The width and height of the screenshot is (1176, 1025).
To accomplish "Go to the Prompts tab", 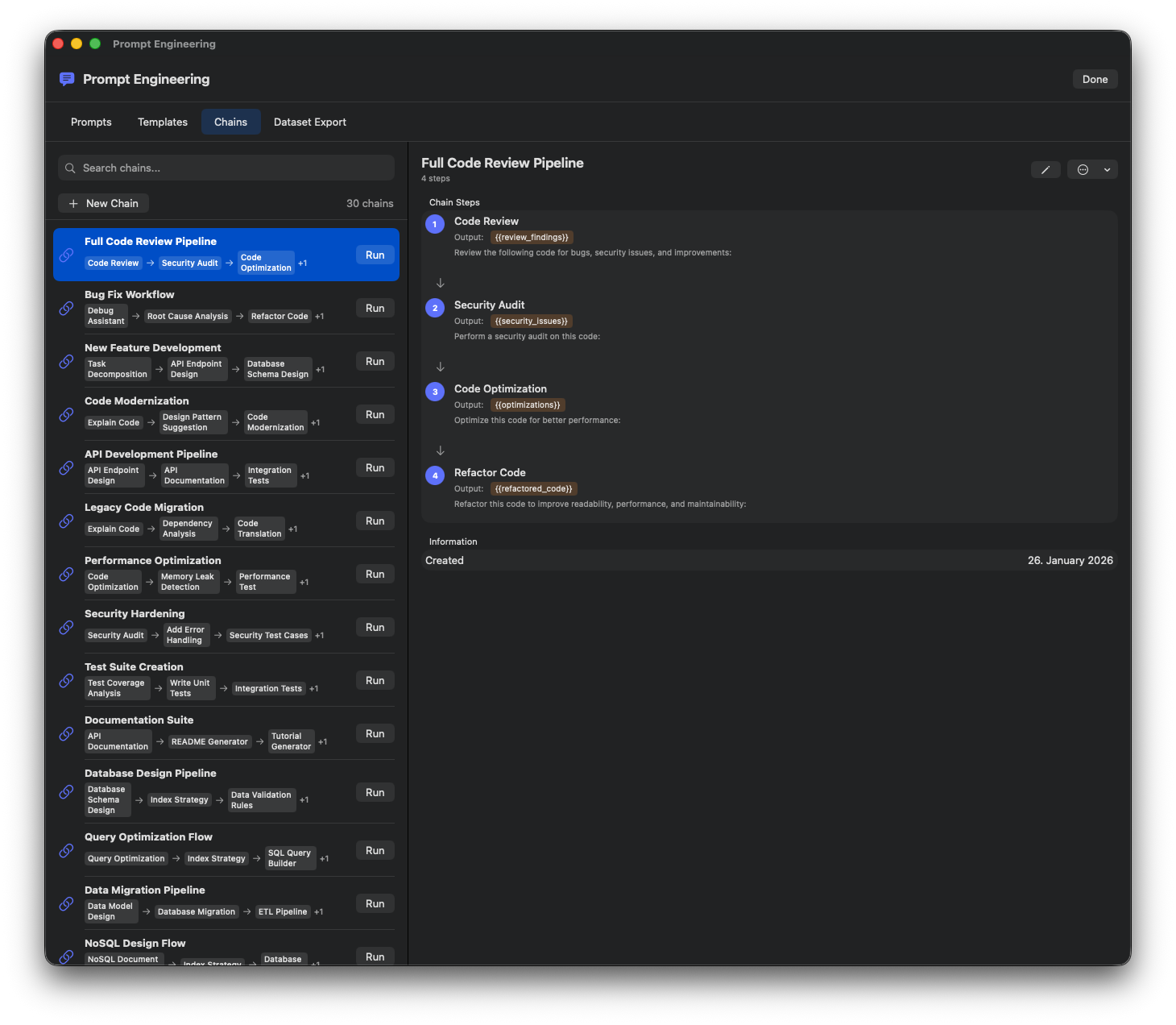I will point(91,122).
